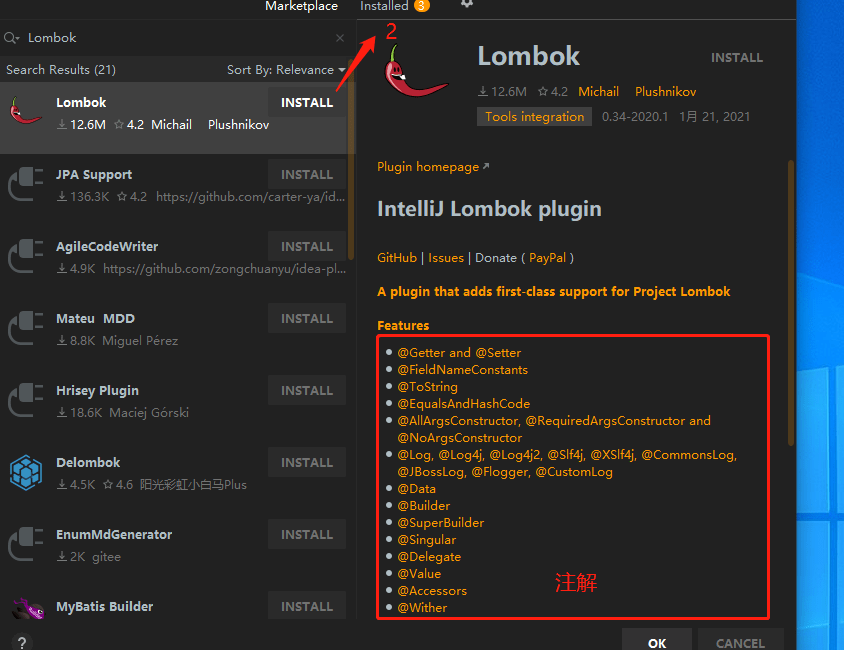The width and height of the screenshot is (844, 650).
Task: Clear the Lombok search text
Action: point(340,38)
